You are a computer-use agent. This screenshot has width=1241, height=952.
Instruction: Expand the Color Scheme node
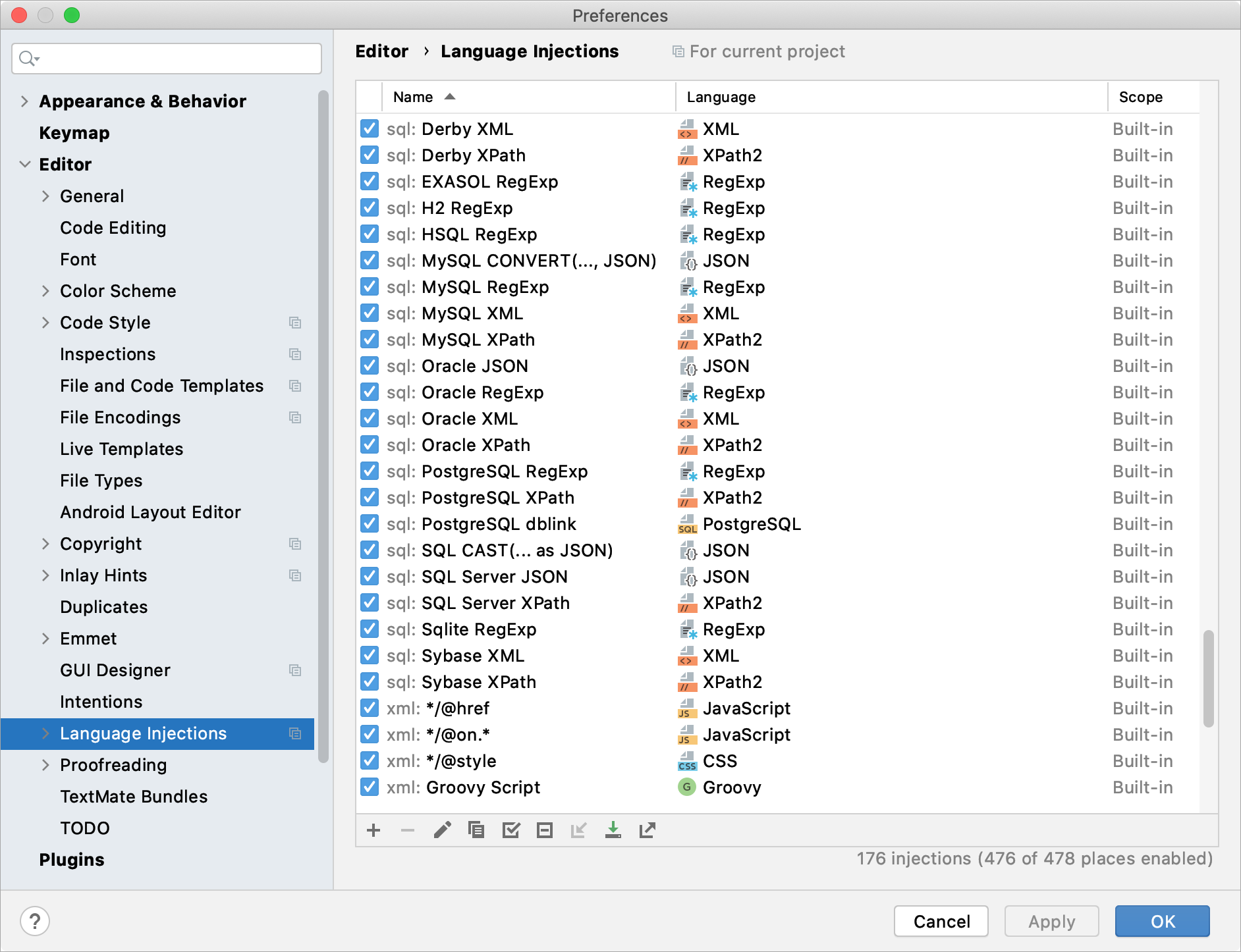pos(45,291)
